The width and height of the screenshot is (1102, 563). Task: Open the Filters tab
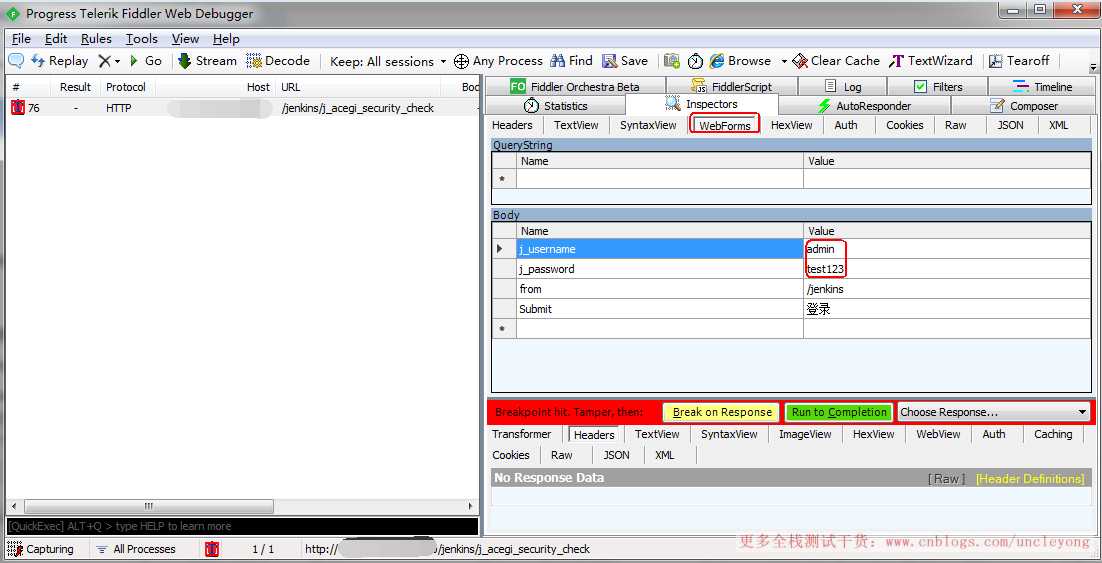938,86
